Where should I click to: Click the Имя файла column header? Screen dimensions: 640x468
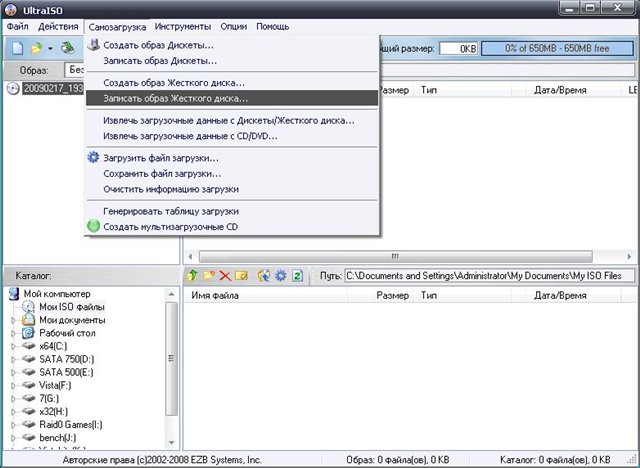(265, 295)
